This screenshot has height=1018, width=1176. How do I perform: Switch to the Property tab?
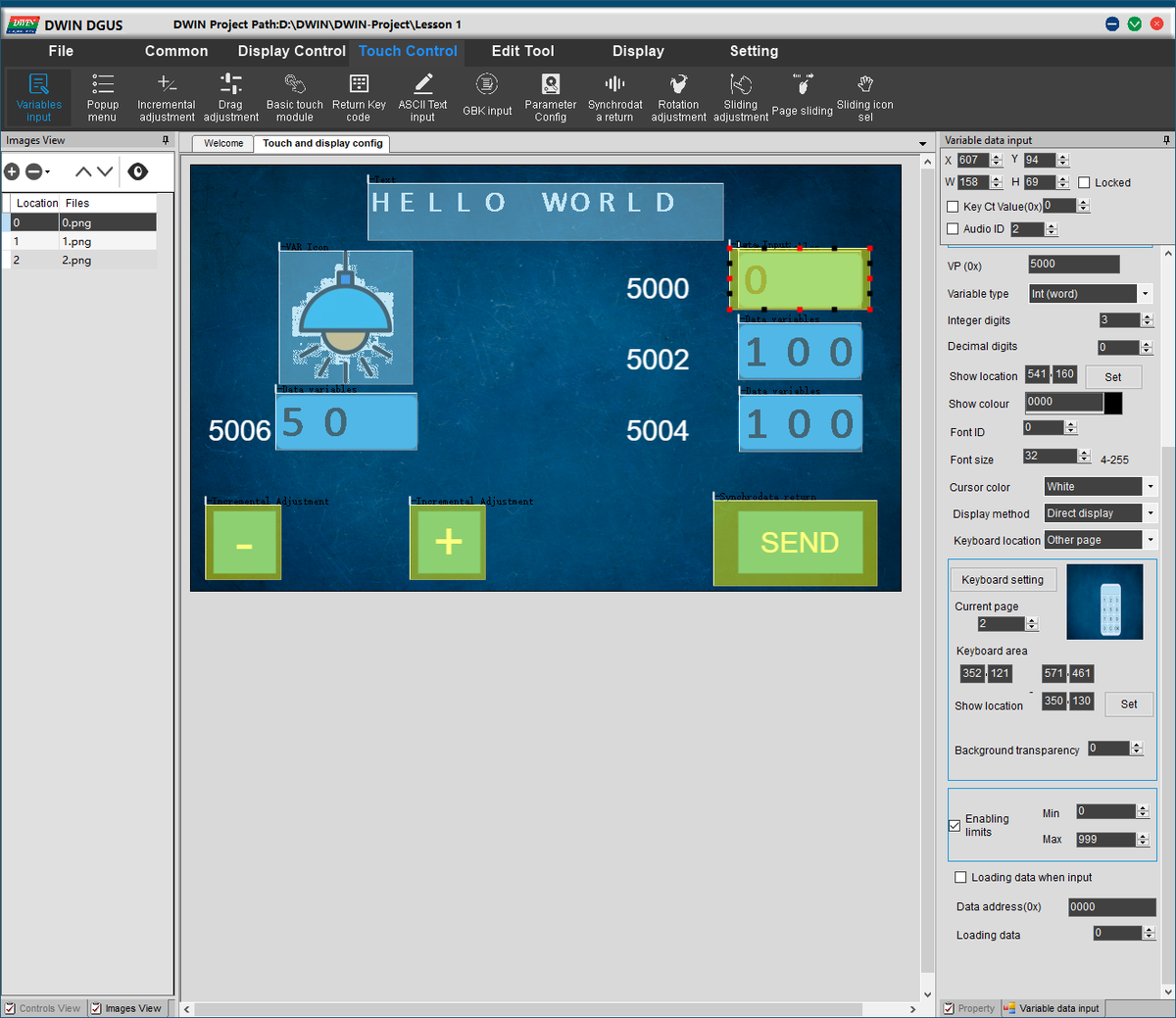pyautogui.click(x=968, y=1008)
